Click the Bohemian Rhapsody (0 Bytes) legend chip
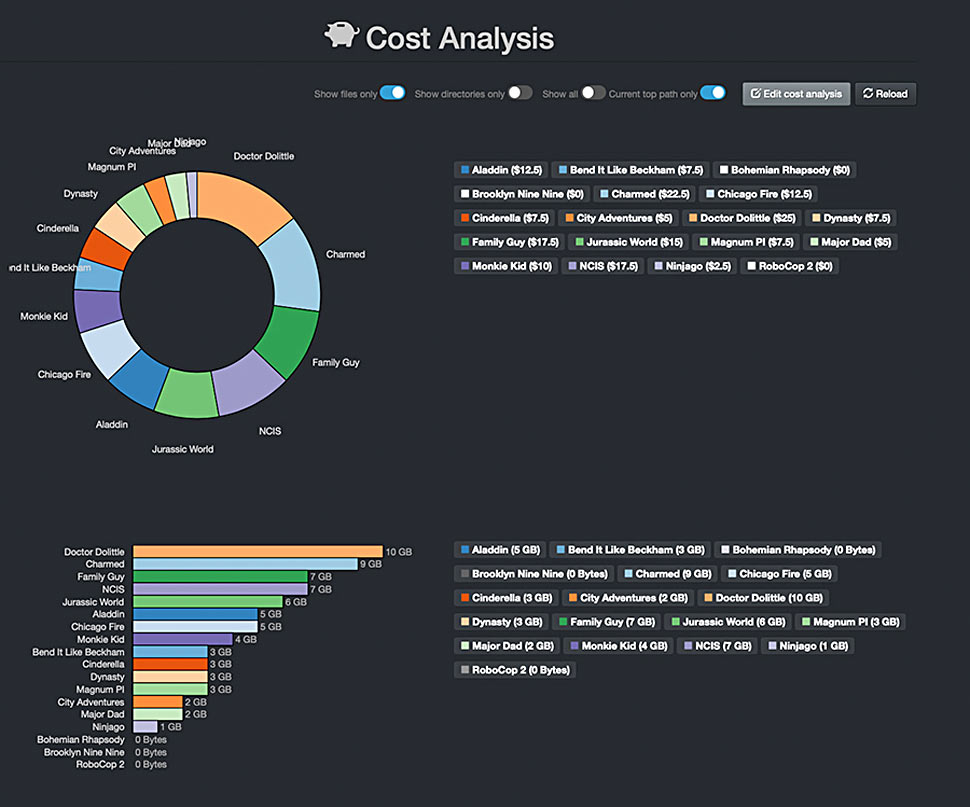The height and width of the screenshot is (807, 970). coord(798,550)
